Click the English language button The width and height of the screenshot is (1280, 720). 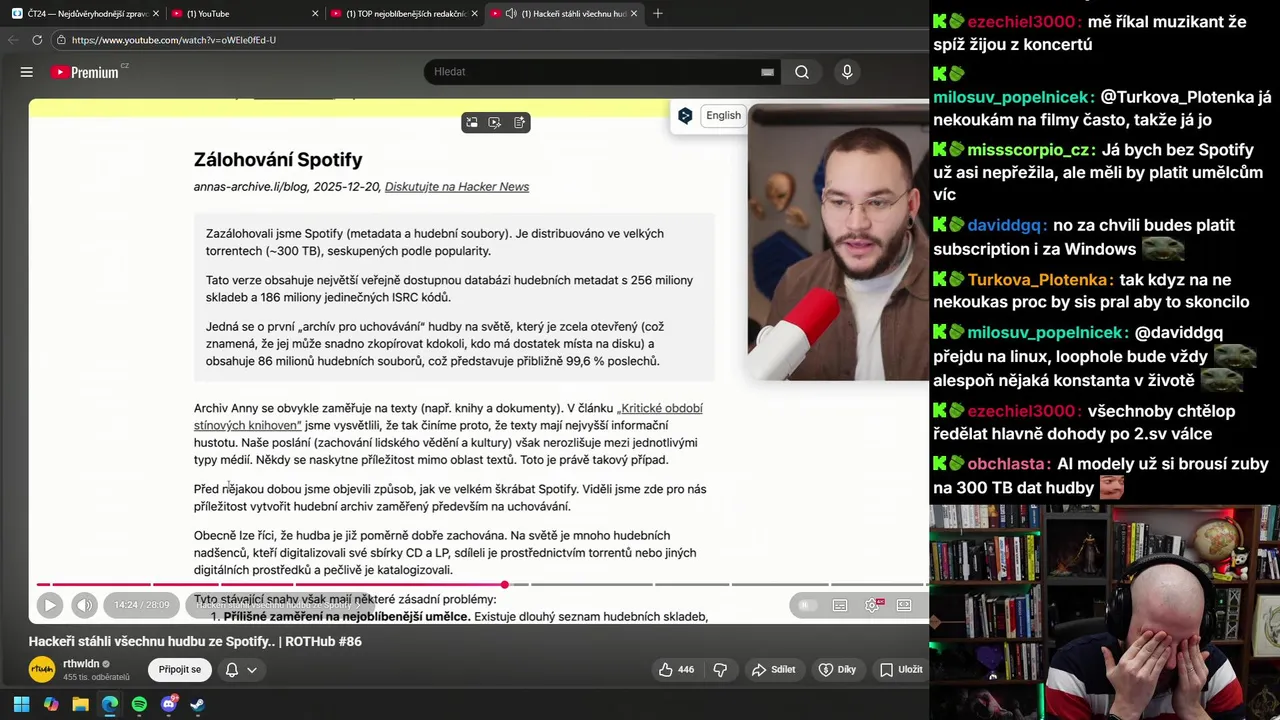(723, 116)
